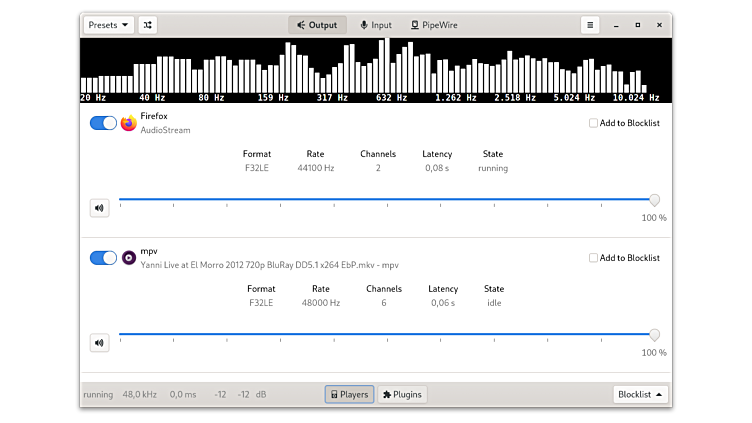752x423 pixels.
Task: Mute the mpv stream speaker icon
Action: [99, 343]
